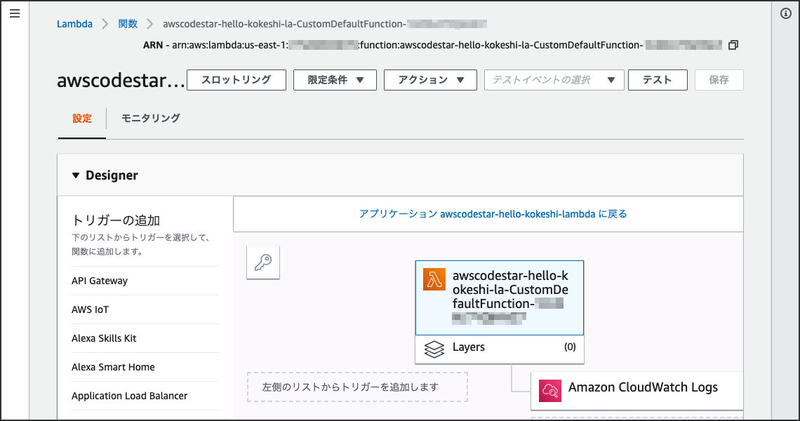Open the アクション dropdown
This screenshot has height=421, width=800.
pos(430,80)
